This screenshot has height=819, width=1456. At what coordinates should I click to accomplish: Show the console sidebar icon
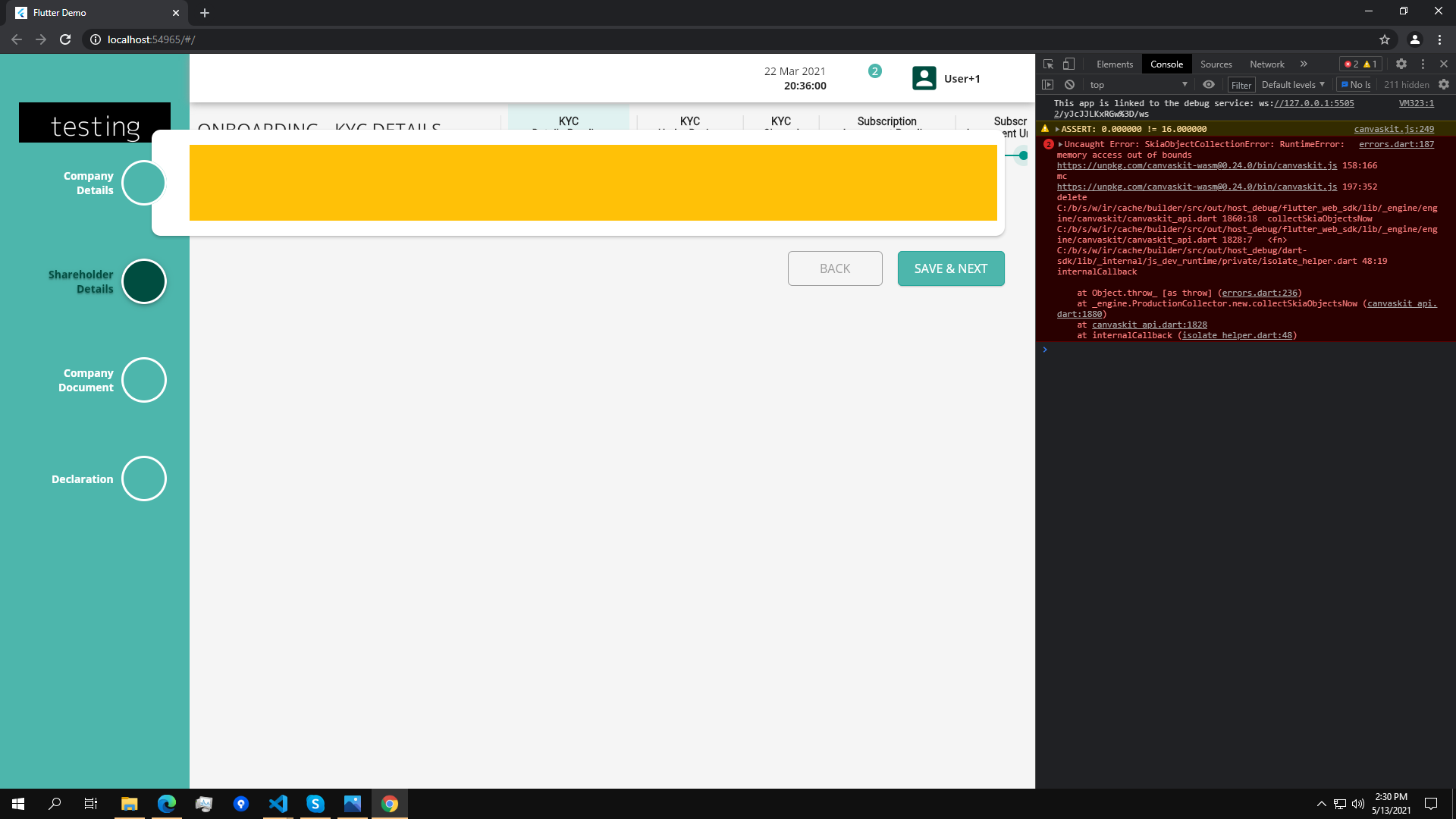pos(1047,84)
